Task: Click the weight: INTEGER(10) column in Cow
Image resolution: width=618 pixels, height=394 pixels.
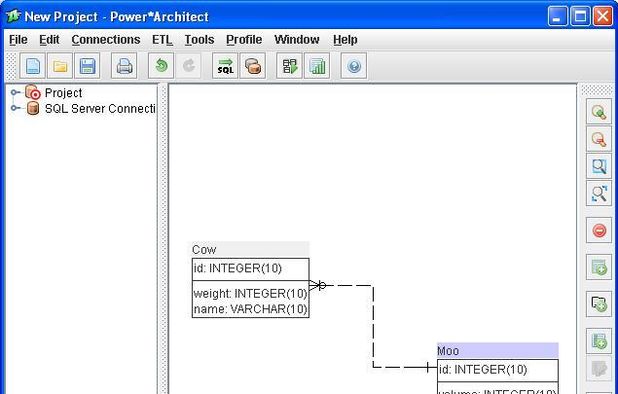Action: click(x=250, y=294)
